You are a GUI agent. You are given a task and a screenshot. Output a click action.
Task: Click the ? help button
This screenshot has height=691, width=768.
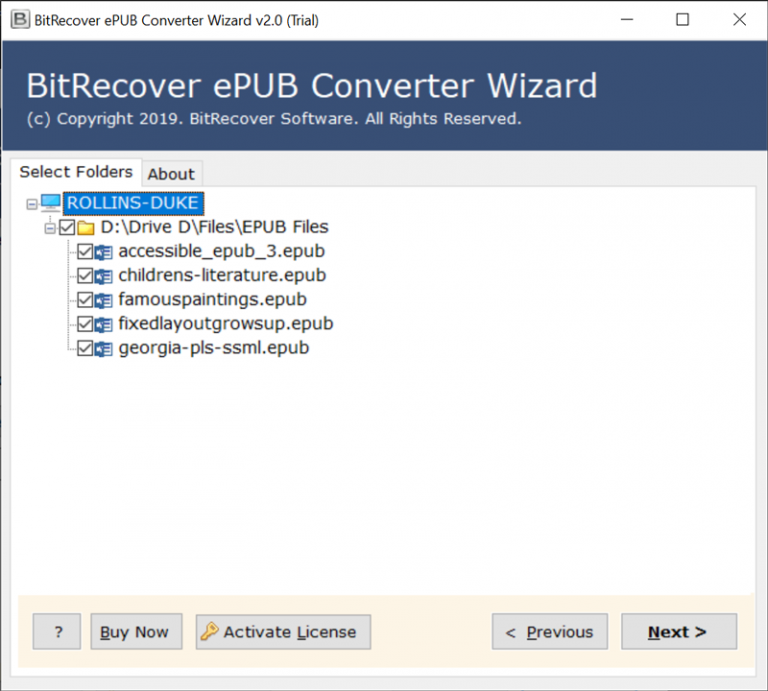(57, 632)
